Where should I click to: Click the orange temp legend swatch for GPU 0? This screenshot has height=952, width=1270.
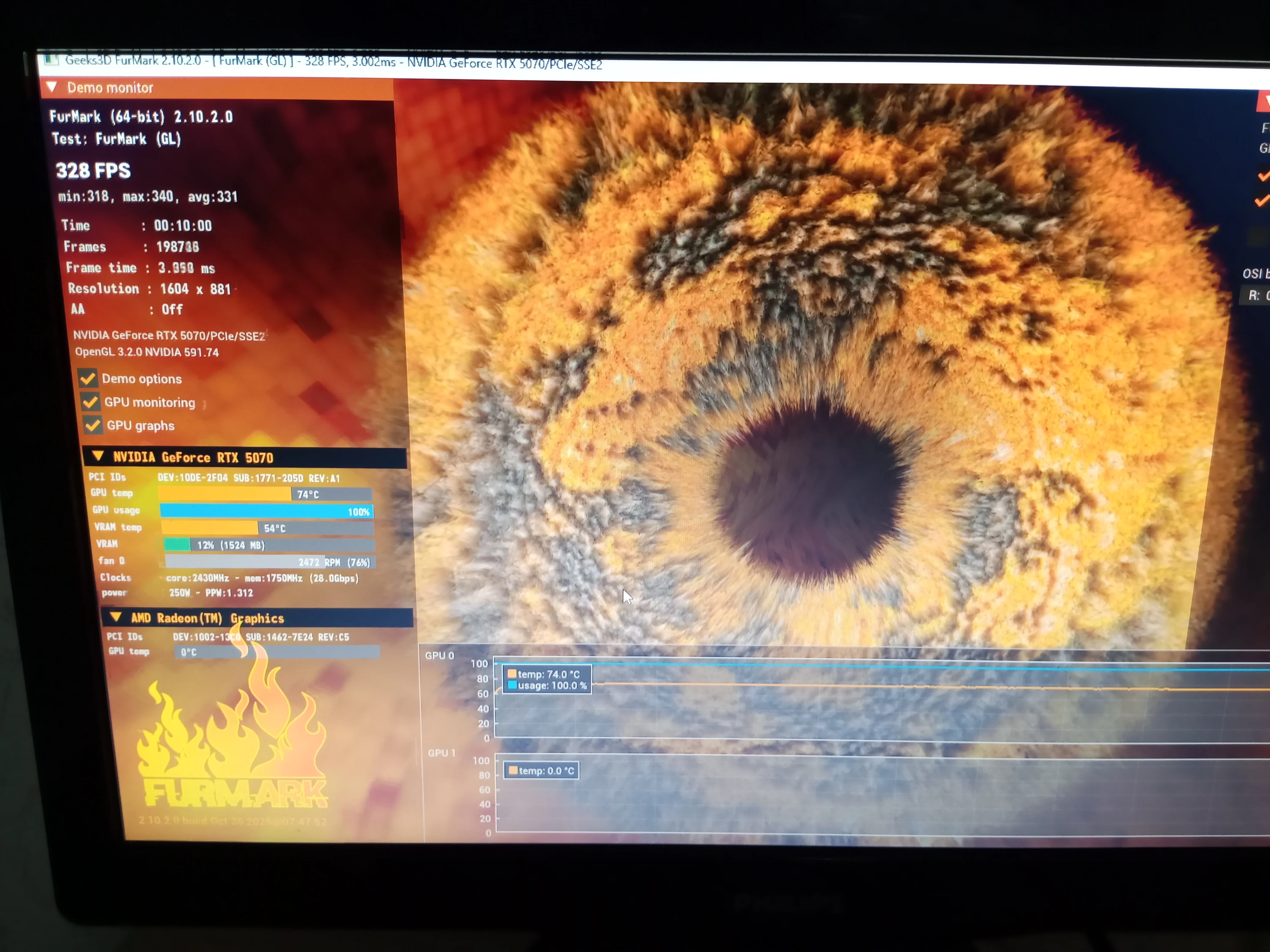(512, 674)
